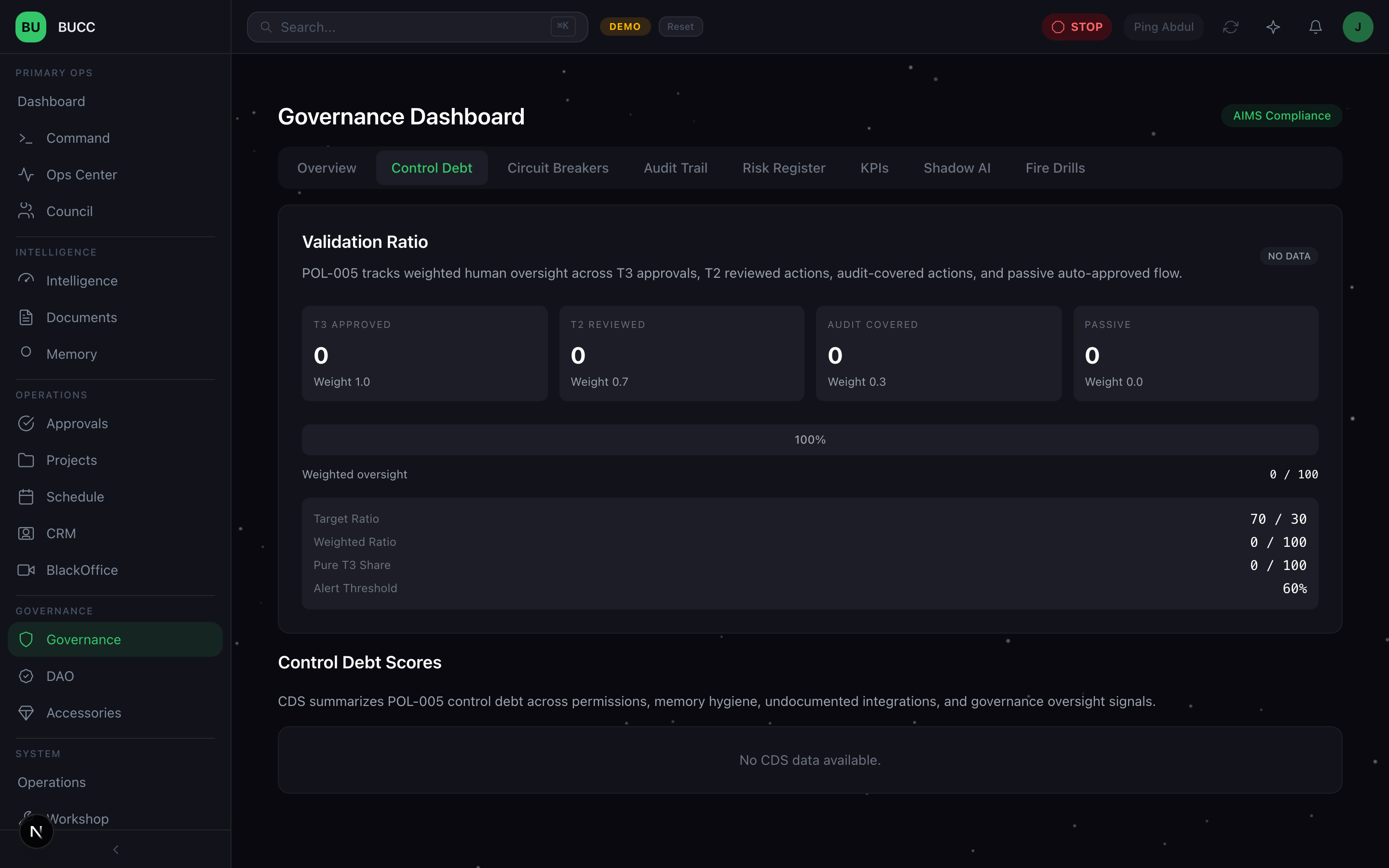Screen dimensions: 1389x868
Task: Click the Governance Dashboard title
Action: (401, 117)
